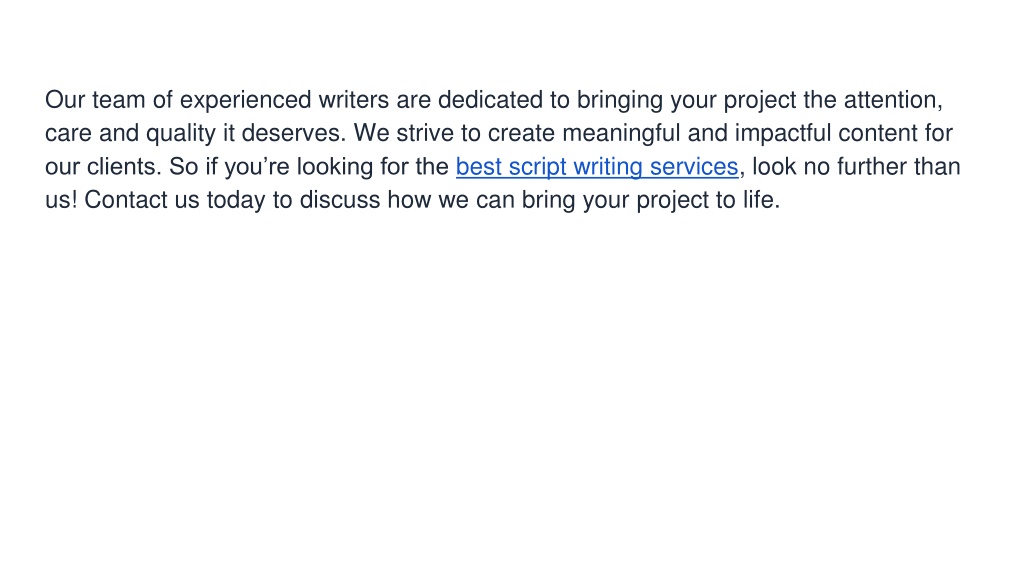This screenshot has height=576, width=1024.
Task: Click the word "meaningful" in the text
Action: click(622, 134)
